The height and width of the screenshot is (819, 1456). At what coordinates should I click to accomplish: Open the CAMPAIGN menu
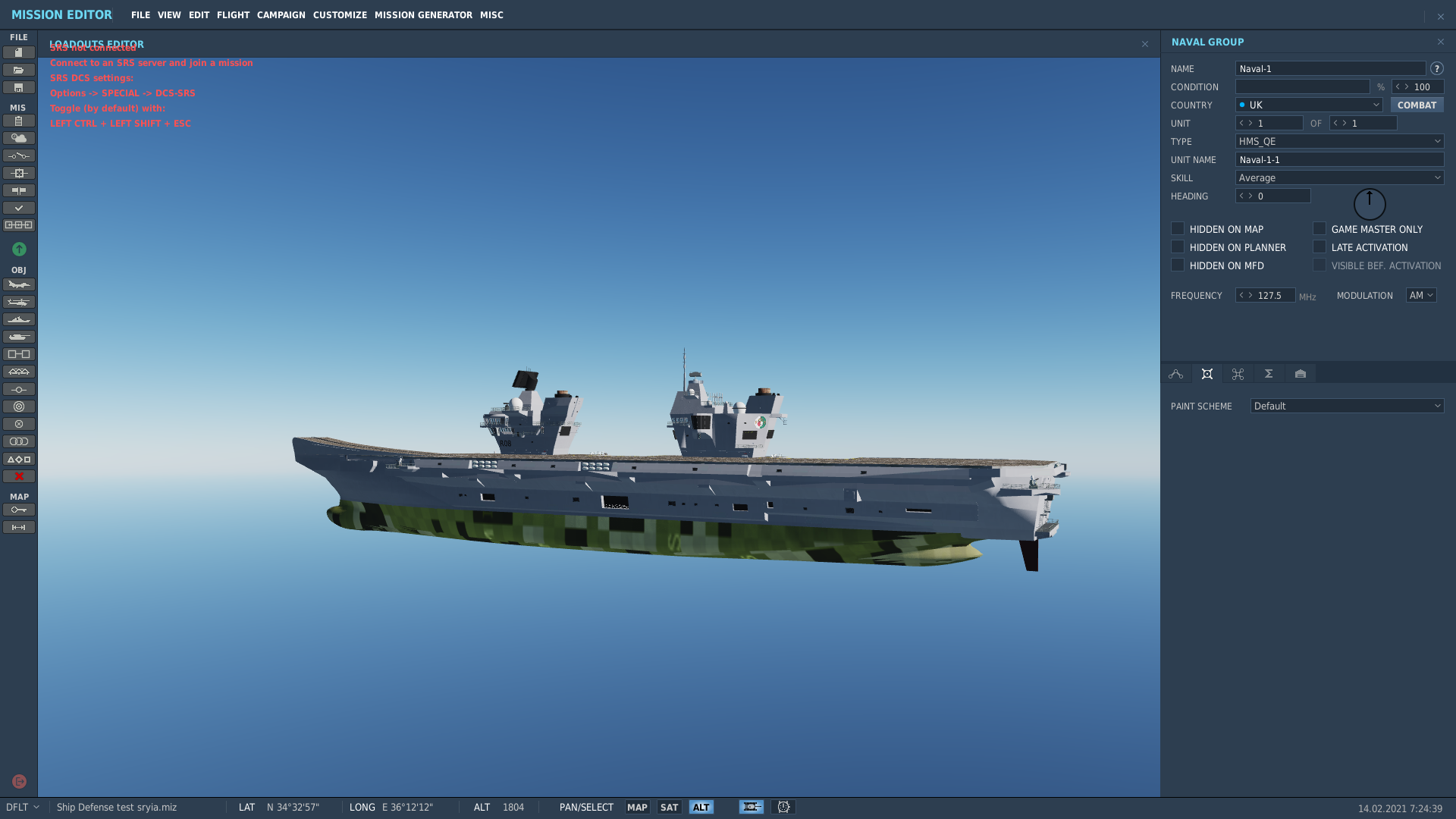(x=281, y=14)
